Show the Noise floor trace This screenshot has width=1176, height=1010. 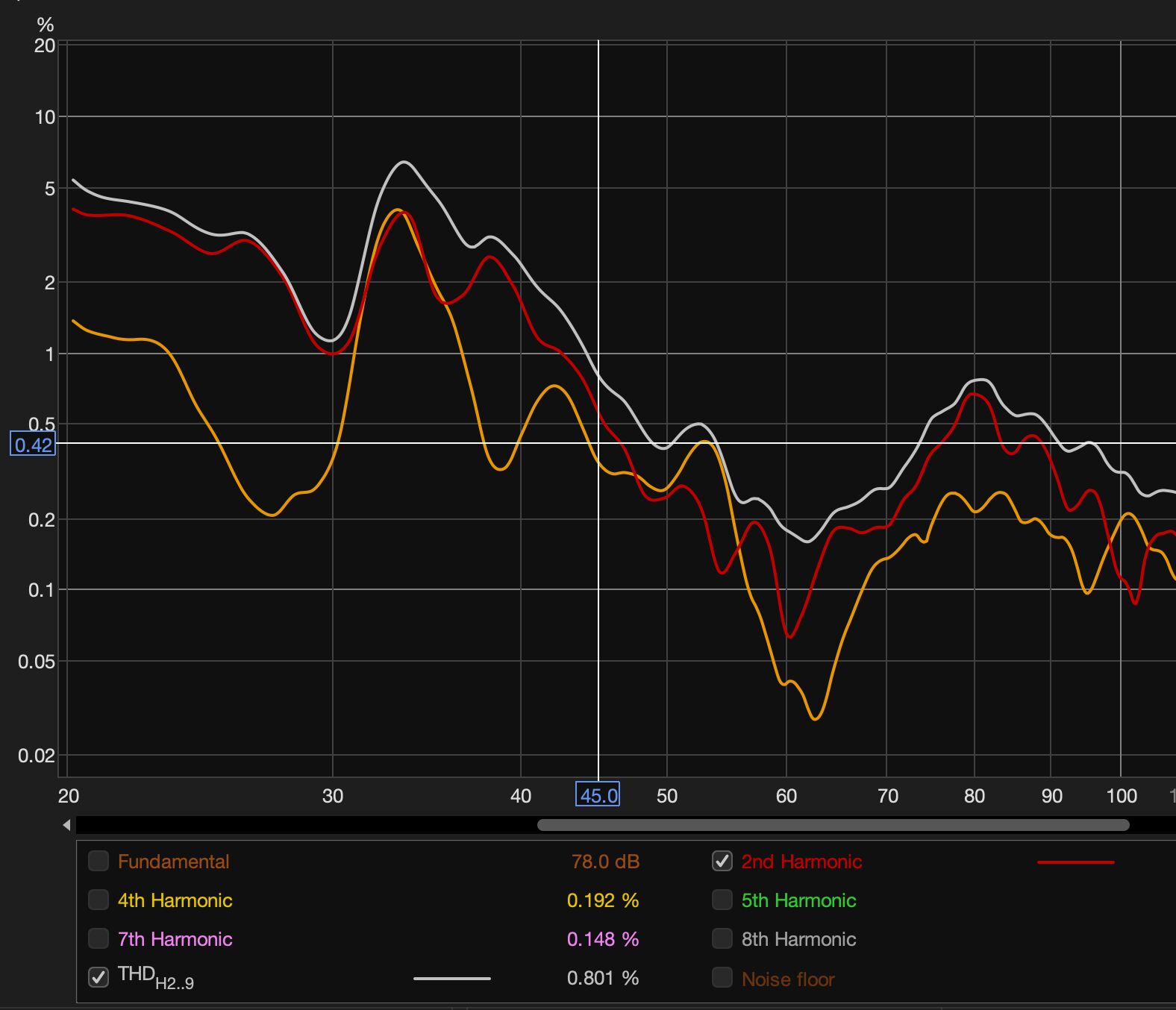(x=722, y=977)
